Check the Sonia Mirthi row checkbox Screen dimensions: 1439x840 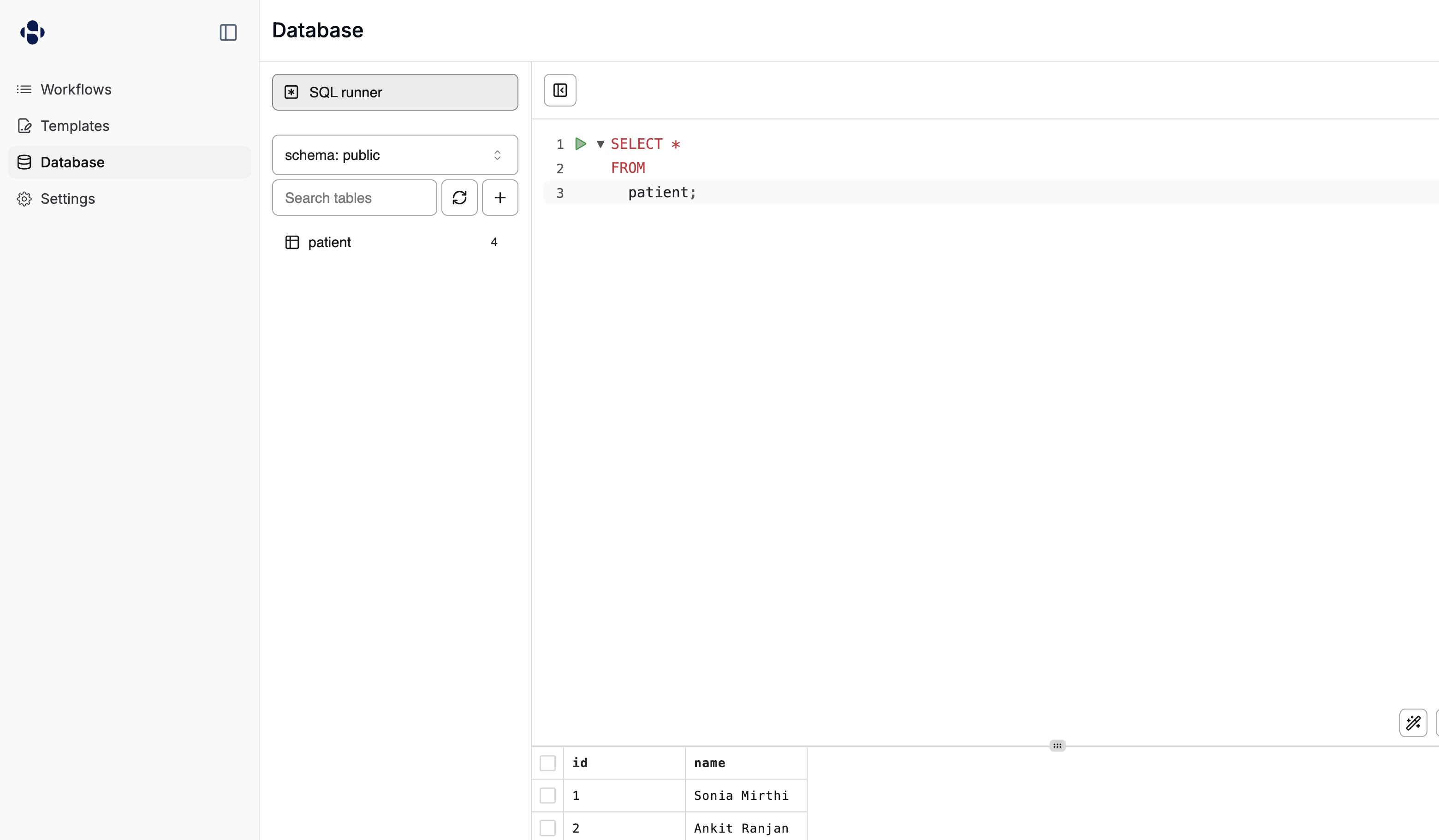[547, 795]
